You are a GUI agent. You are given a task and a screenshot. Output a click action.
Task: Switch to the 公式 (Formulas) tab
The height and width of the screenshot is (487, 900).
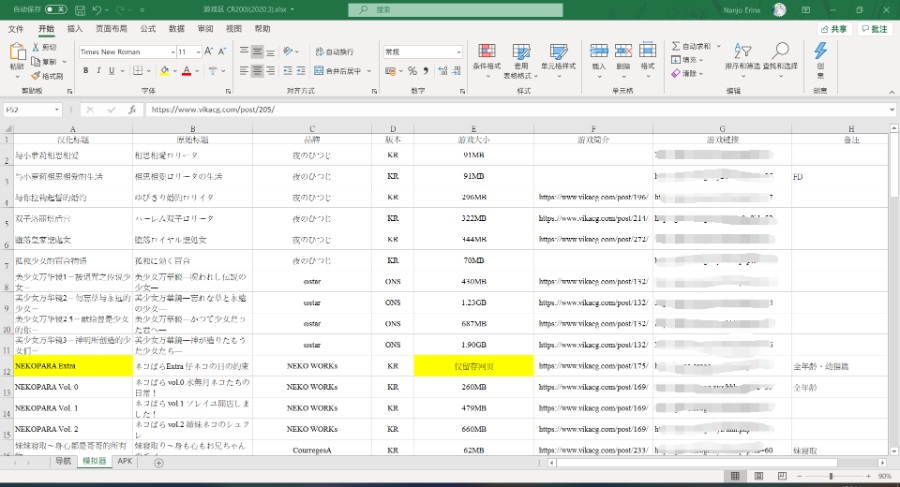pyautogui.click(x=148, y=29)
